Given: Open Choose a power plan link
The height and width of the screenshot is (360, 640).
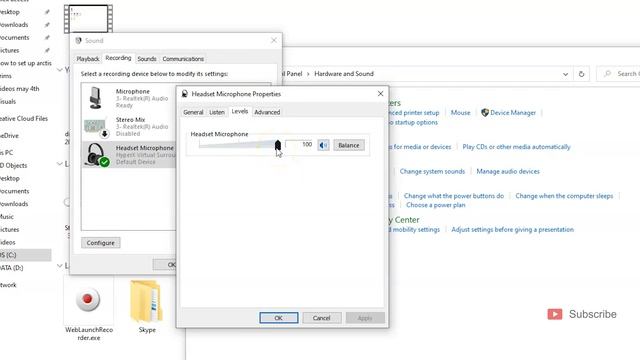Looking at the screenshot, I should pyautogui.click(x=436, y=205).
